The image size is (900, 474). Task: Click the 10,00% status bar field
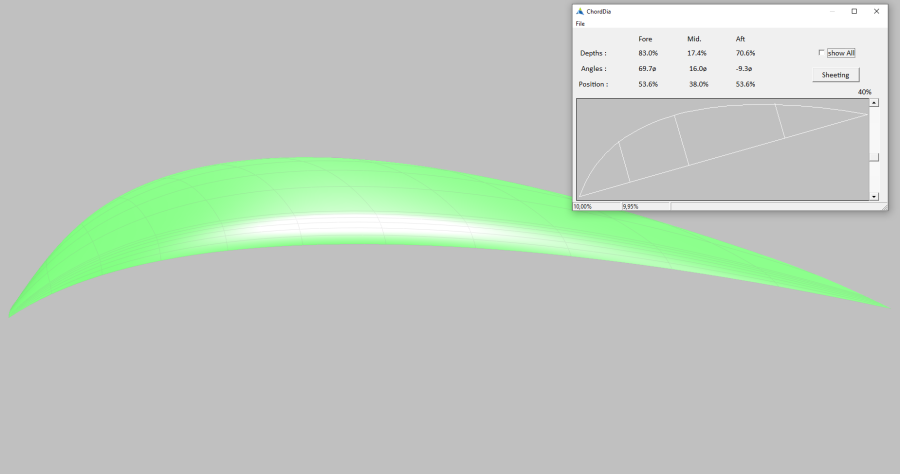click(582, 206)
